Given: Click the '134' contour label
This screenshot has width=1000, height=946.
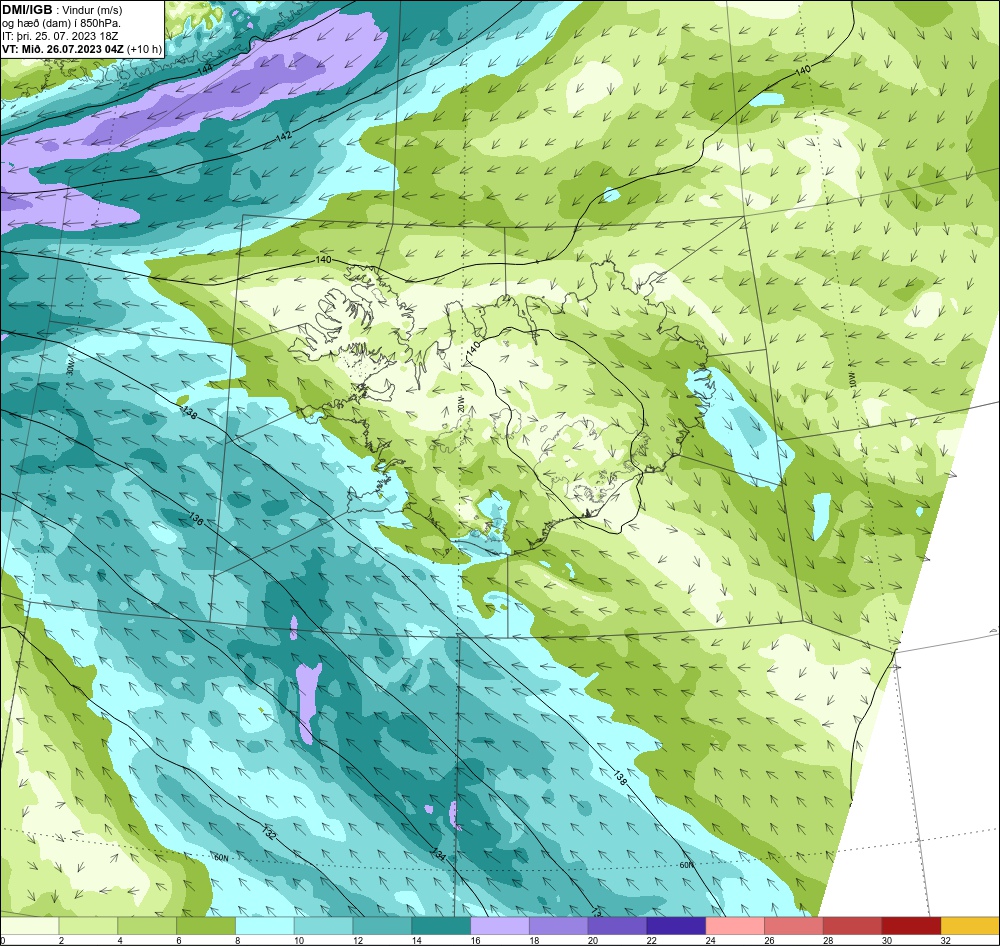Looking at the screenshot, I should coord(438,854).
